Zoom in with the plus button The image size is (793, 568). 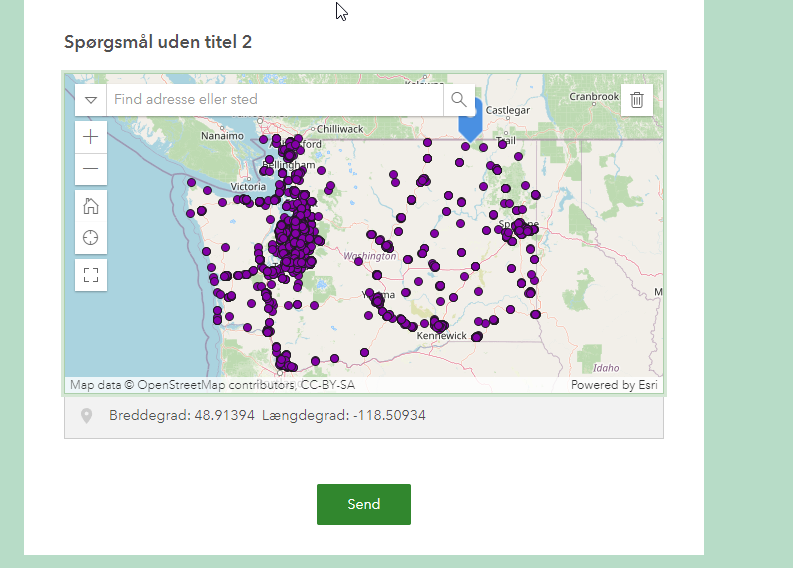coord(91,137)
